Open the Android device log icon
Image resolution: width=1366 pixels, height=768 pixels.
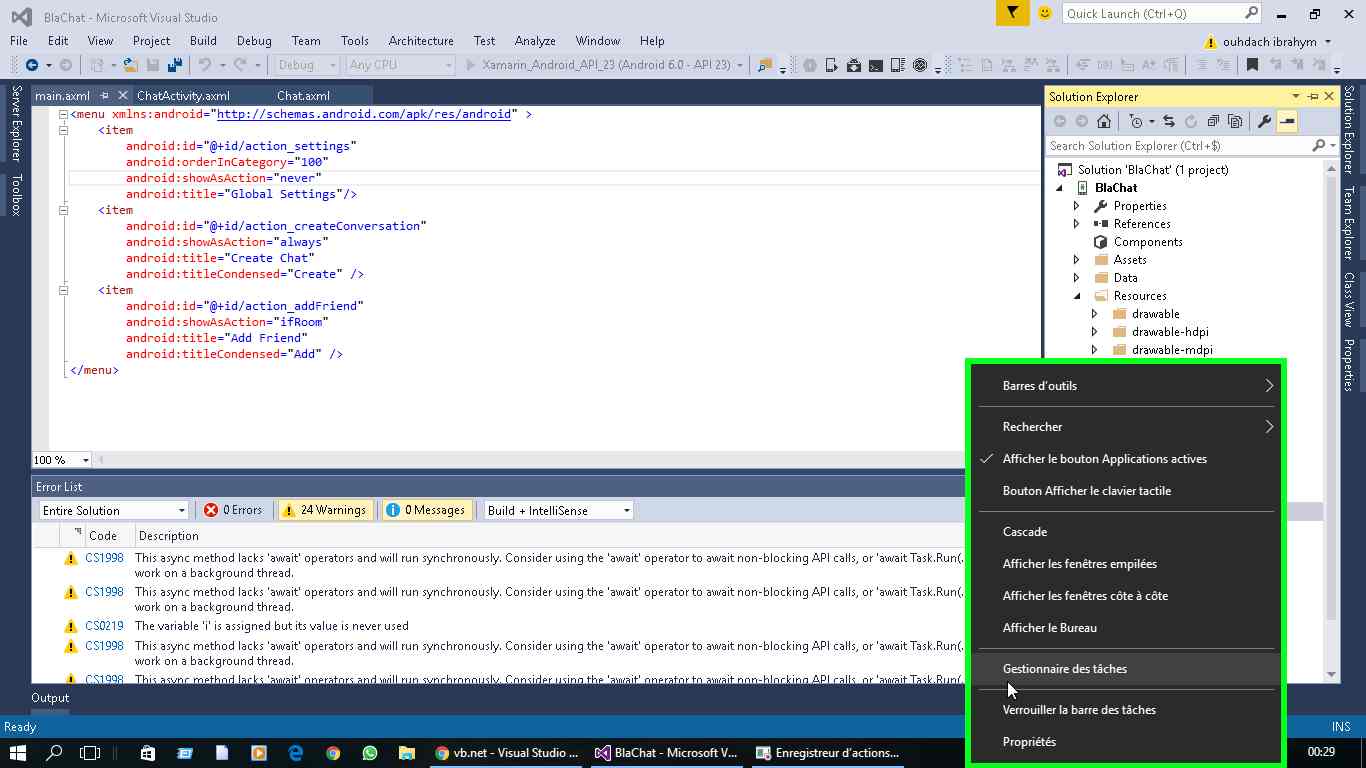pos(898,65)
